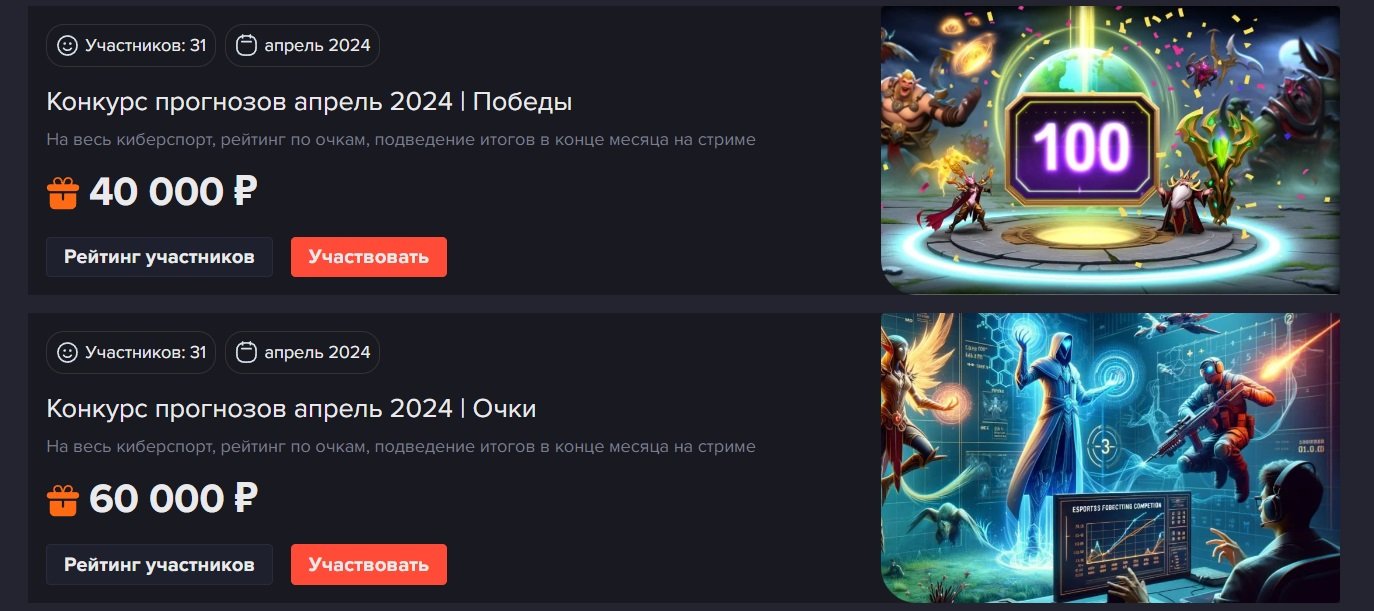Click calendar icon in Очки date badge
Image resolution: width=1374 pixels, height=611 pixels.
coord(246,352)
